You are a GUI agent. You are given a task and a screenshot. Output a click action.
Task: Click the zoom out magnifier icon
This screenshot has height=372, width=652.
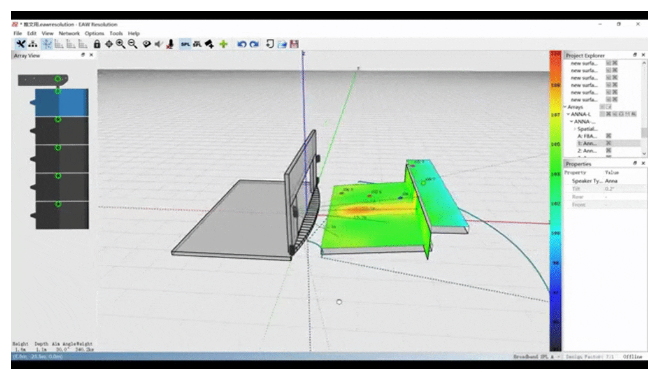(133, 44)
